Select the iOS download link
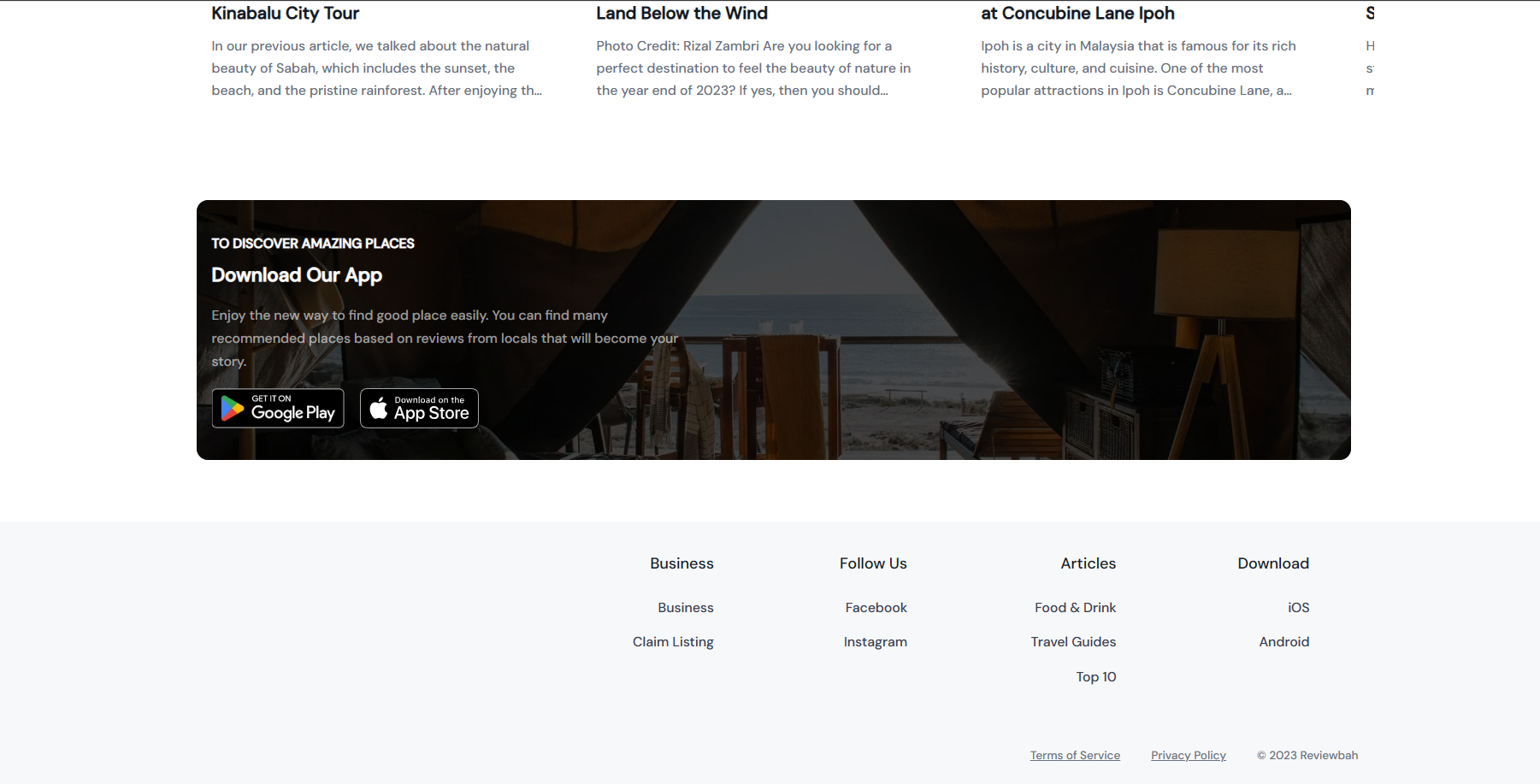The width and height of the screenshot is (1540, 784). [x=1298, y=607]
